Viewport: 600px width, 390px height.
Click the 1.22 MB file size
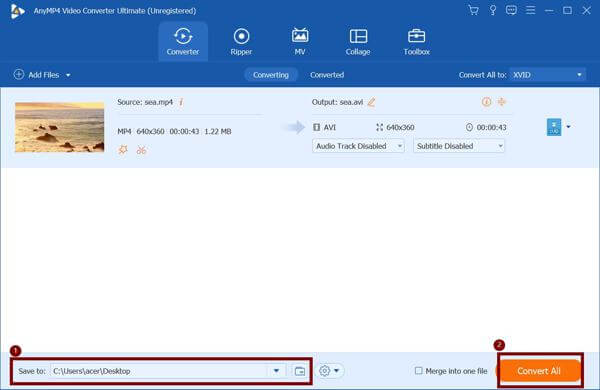point(218,131)
